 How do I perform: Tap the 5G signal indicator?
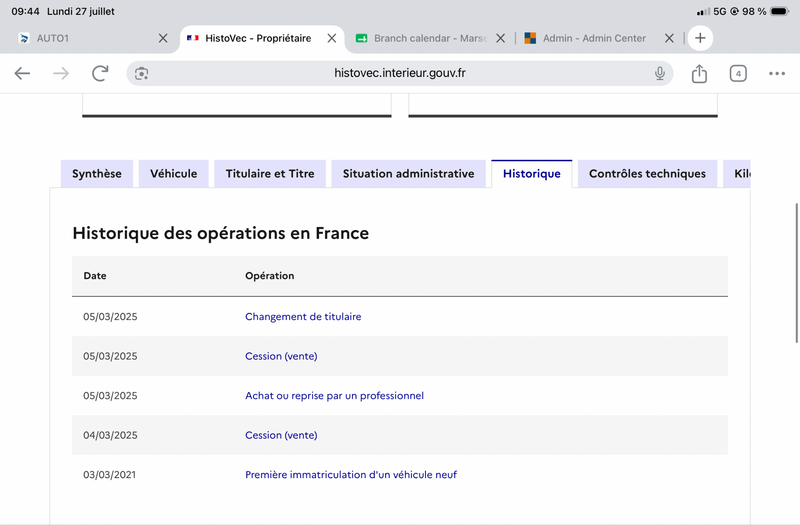[x=720, y=11]
